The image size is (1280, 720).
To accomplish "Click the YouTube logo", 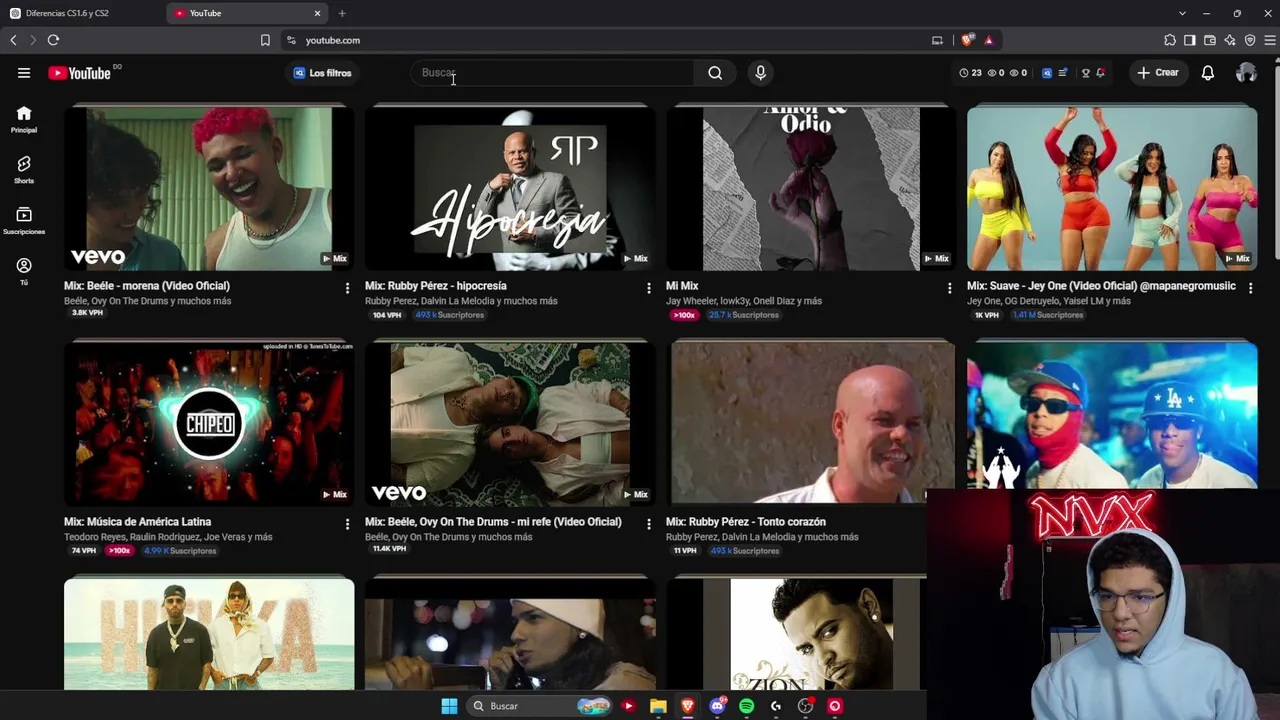I will (x=79, y=73).
